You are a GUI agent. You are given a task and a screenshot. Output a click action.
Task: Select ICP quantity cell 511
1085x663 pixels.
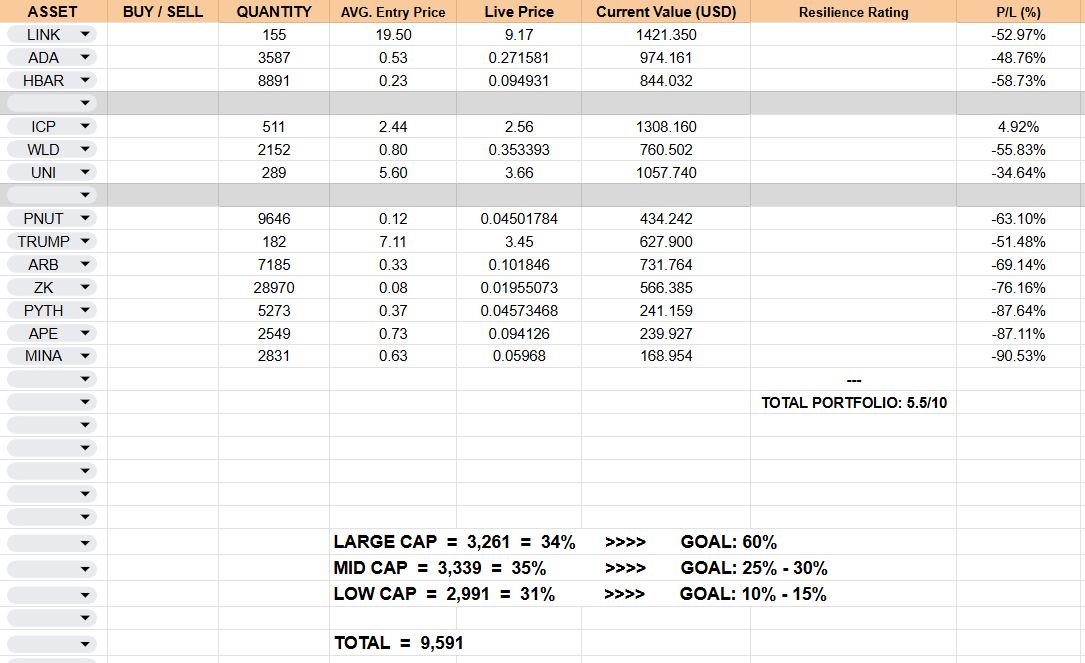coord(274,127)
